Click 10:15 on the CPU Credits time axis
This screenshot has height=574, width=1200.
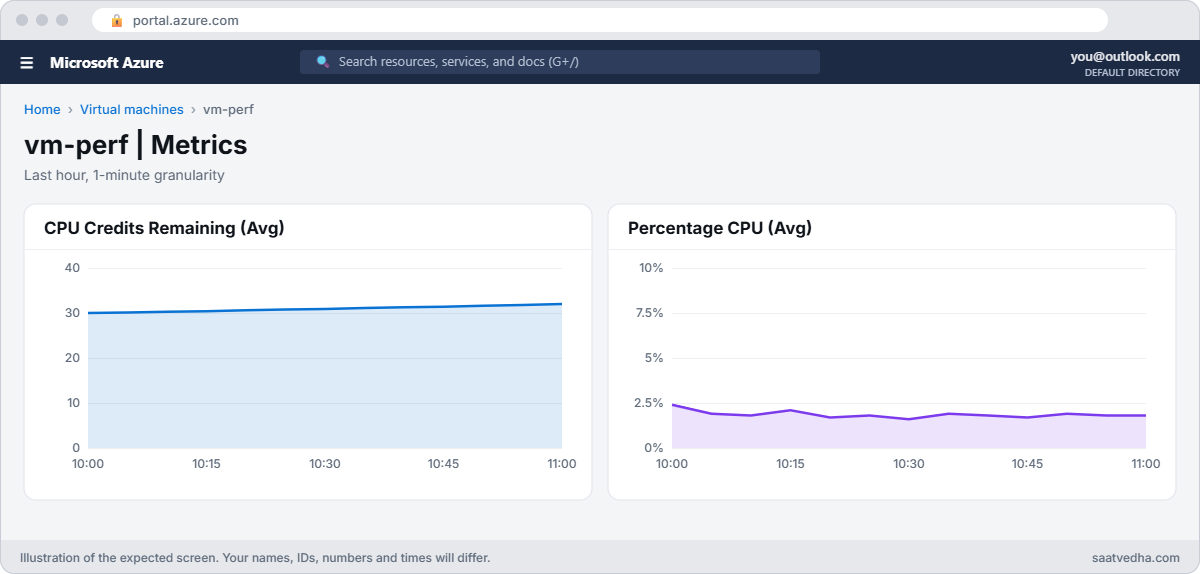tap(206, 464)
